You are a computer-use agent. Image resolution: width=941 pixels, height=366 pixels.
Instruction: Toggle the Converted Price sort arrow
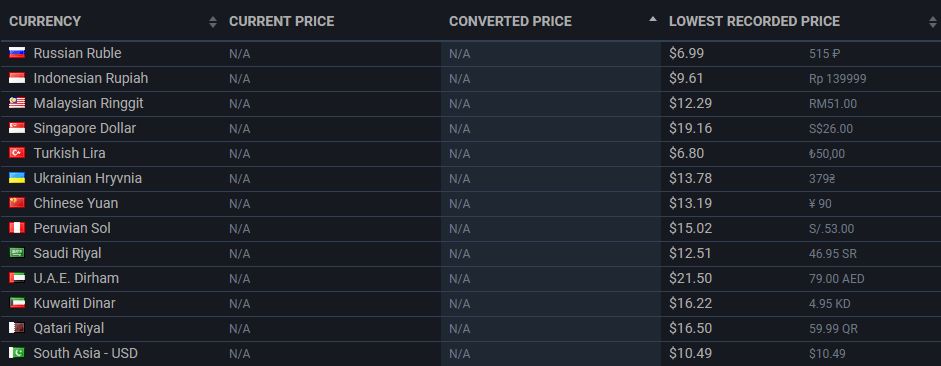click(653, 19)
